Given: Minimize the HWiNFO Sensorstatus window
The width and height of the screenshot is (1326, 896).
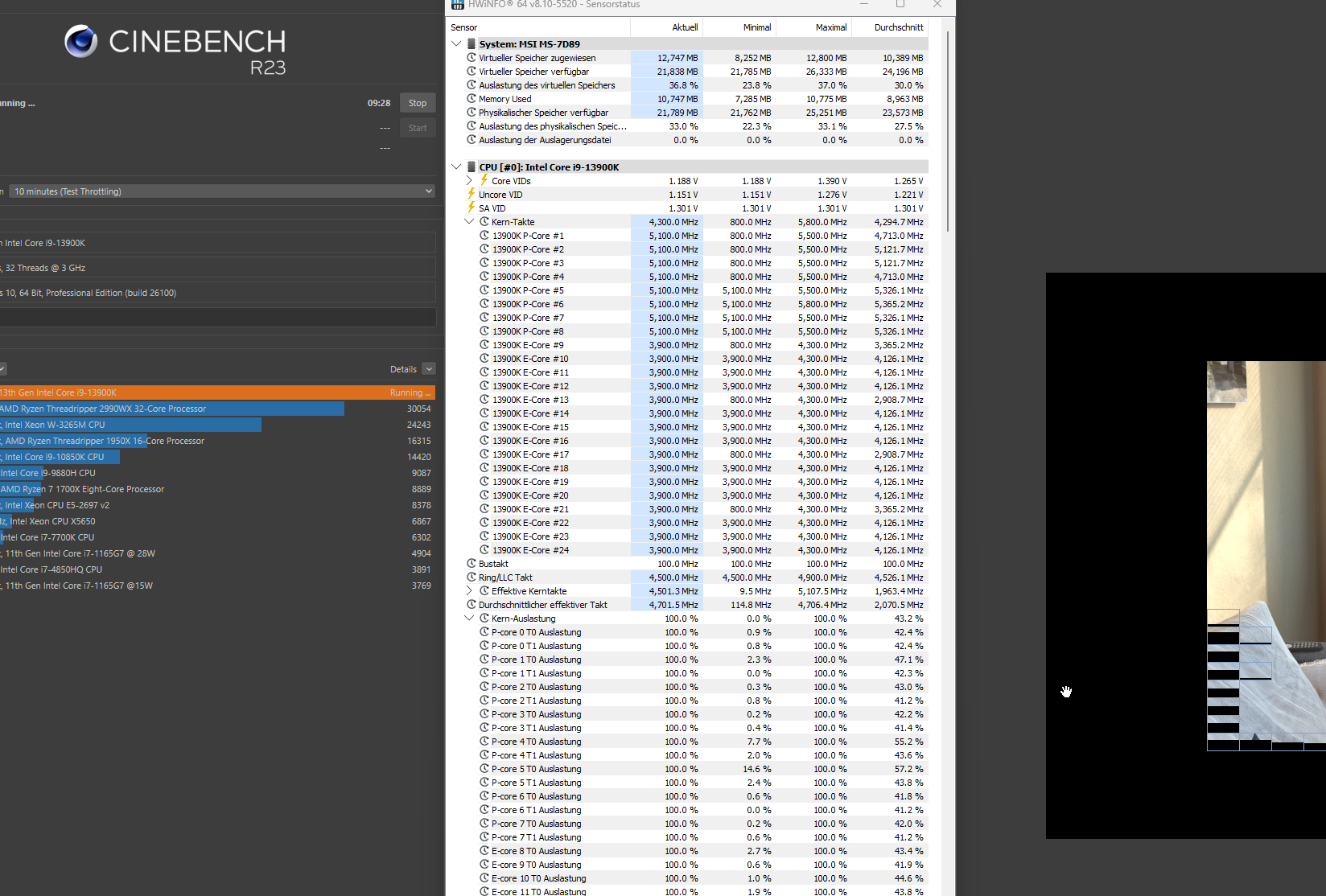Looking at the screenshot, I should tap(864, 4).
